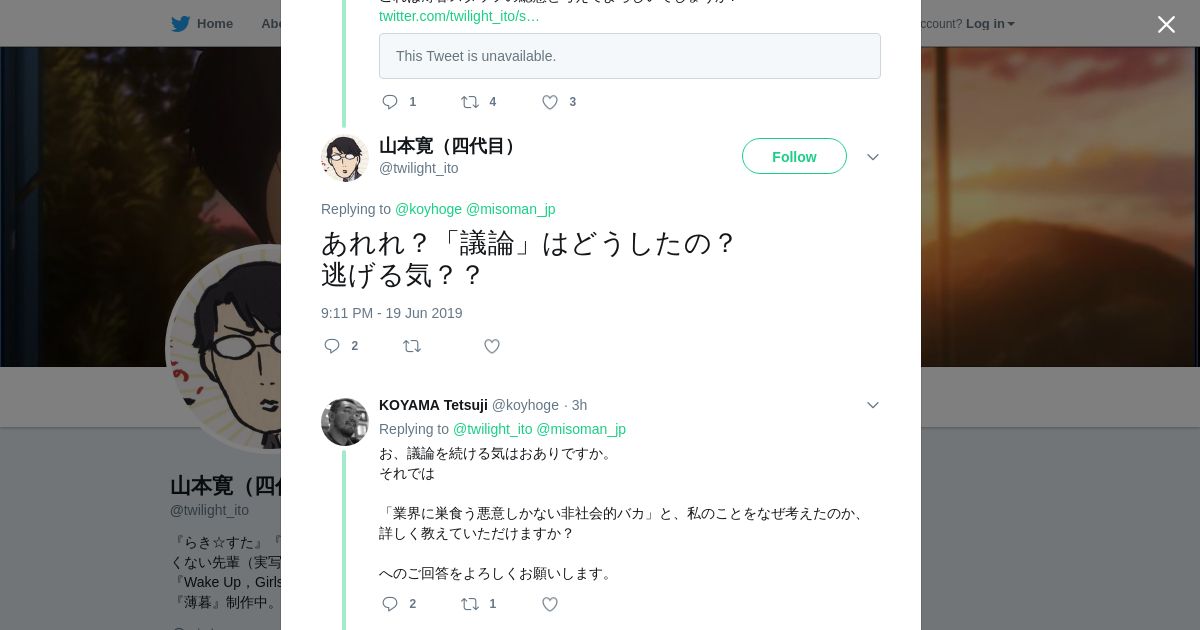Retweet KOYAMA Tetsuji's reply
The image size is (1200, 630).
click(x=470, y=604)
